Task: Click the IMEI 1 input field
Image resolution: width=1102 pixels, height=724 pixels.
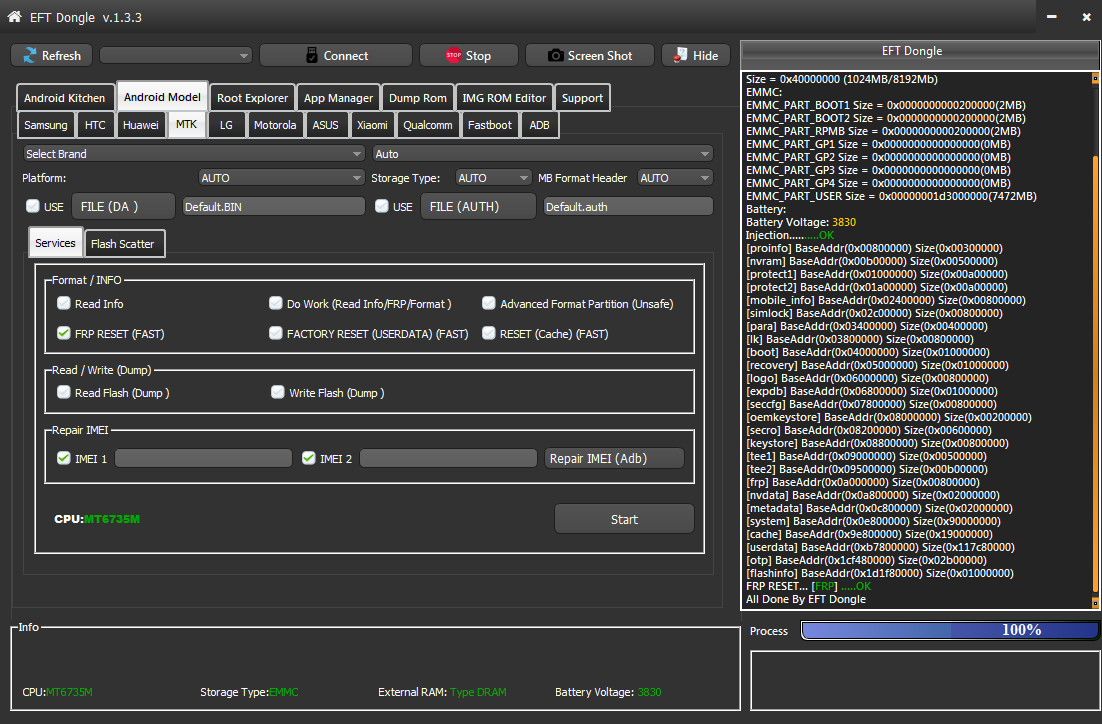Action: 204,458
